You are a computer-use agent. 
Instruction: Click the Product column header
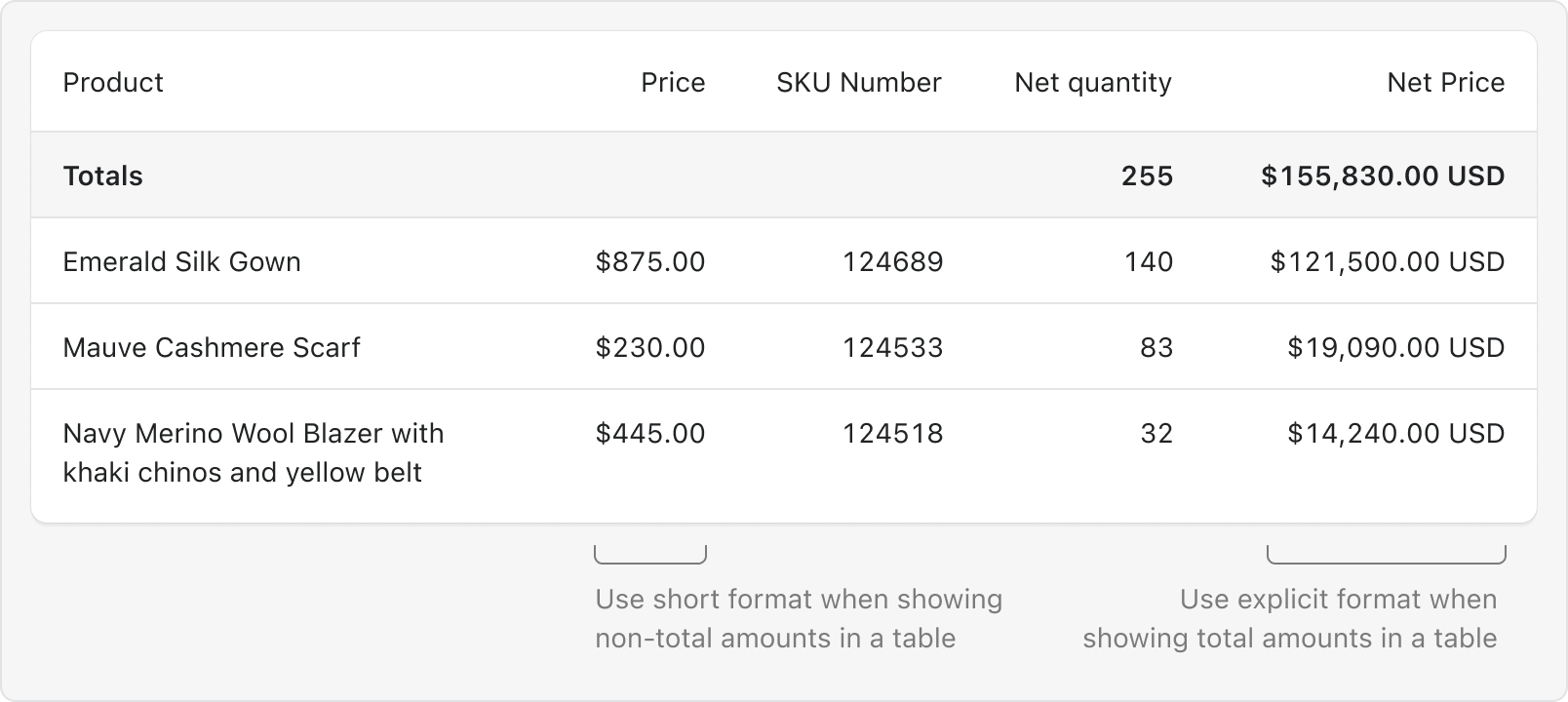pyautogui.click(x=113, y=82)
